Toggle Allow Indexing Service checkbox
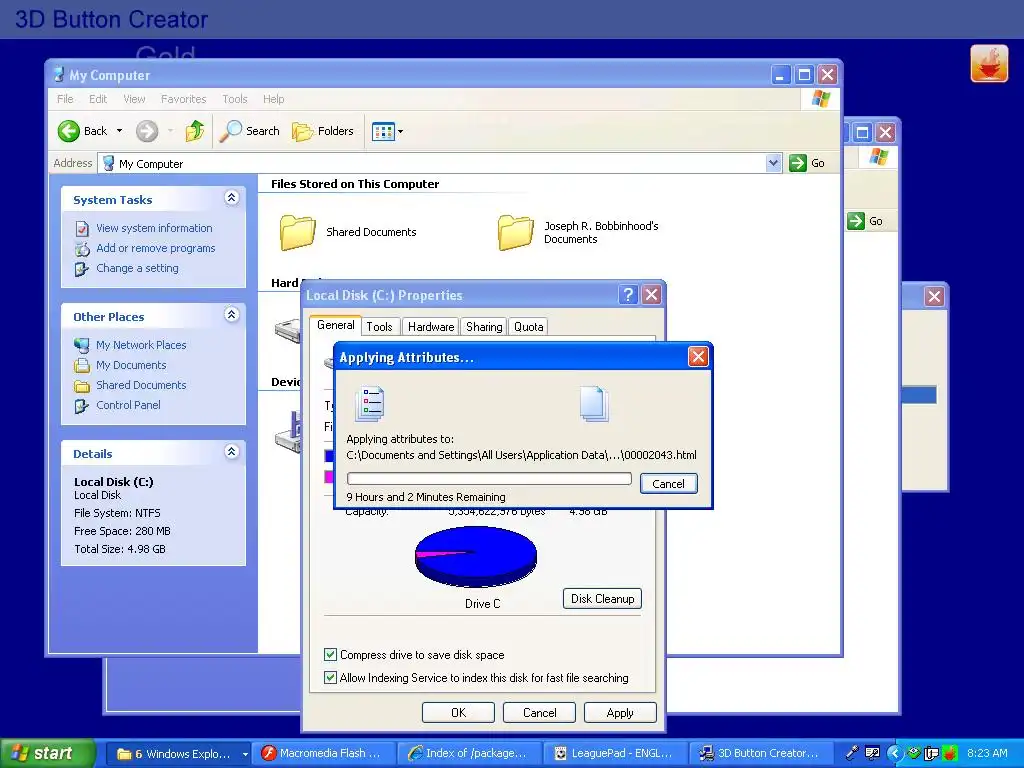 [330, 677]
